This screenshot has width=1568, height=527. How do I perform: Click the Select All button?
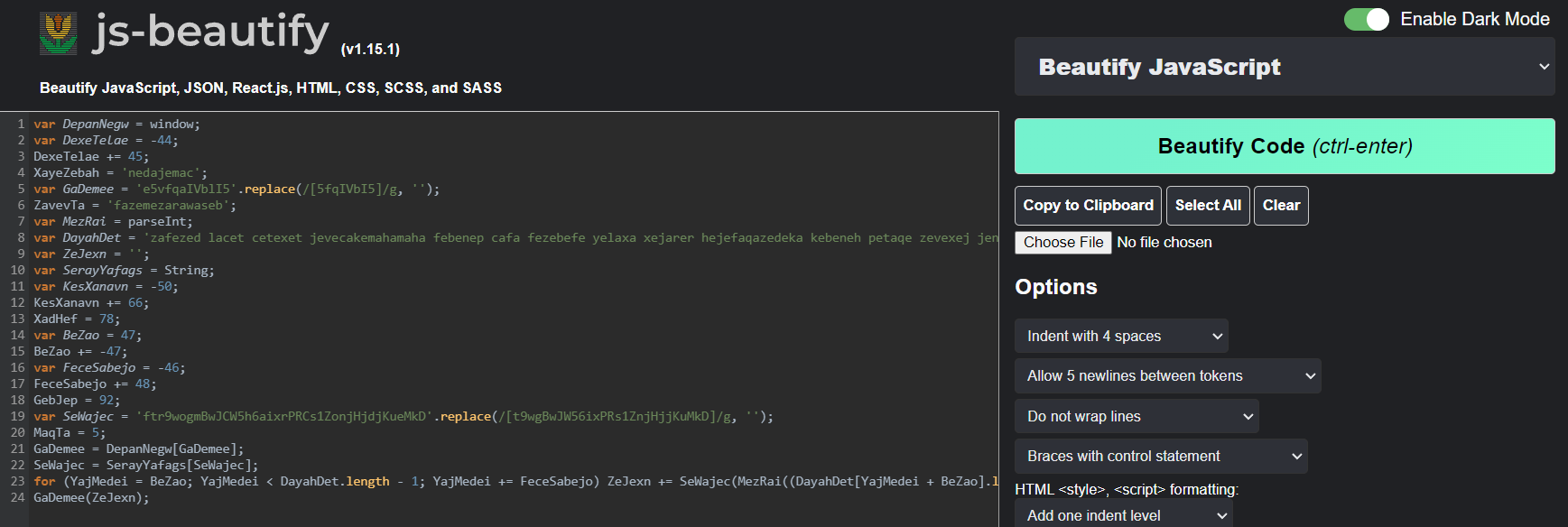(x=1208, y=206)
